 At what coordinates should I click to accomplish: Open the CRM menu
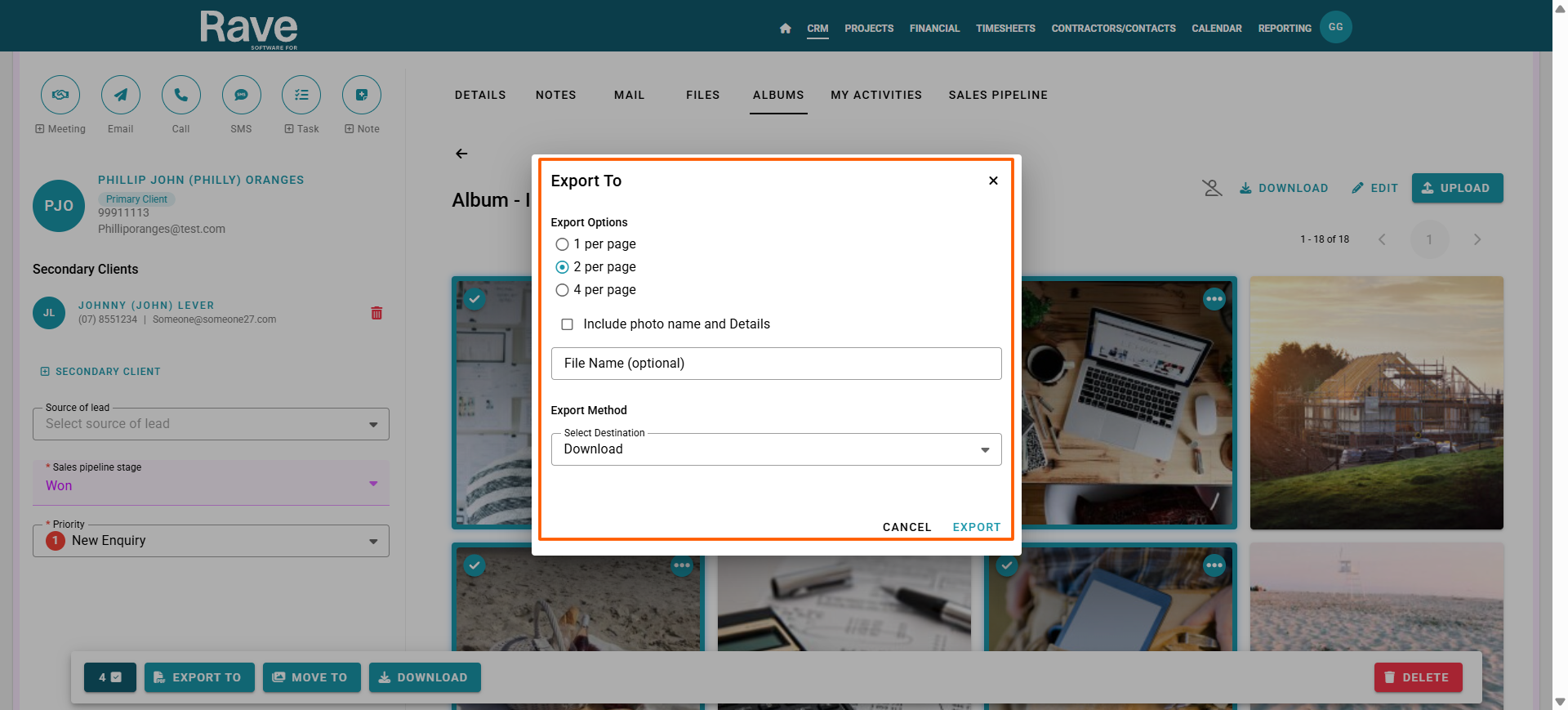click(817, 29)
